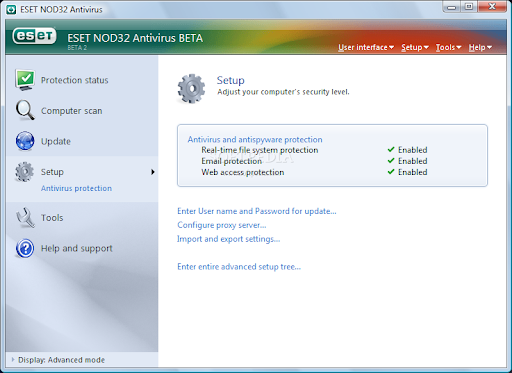Screen dimensions: 512x373
Task: Select Computer scan in sidebar
Action: click(72, 111)
